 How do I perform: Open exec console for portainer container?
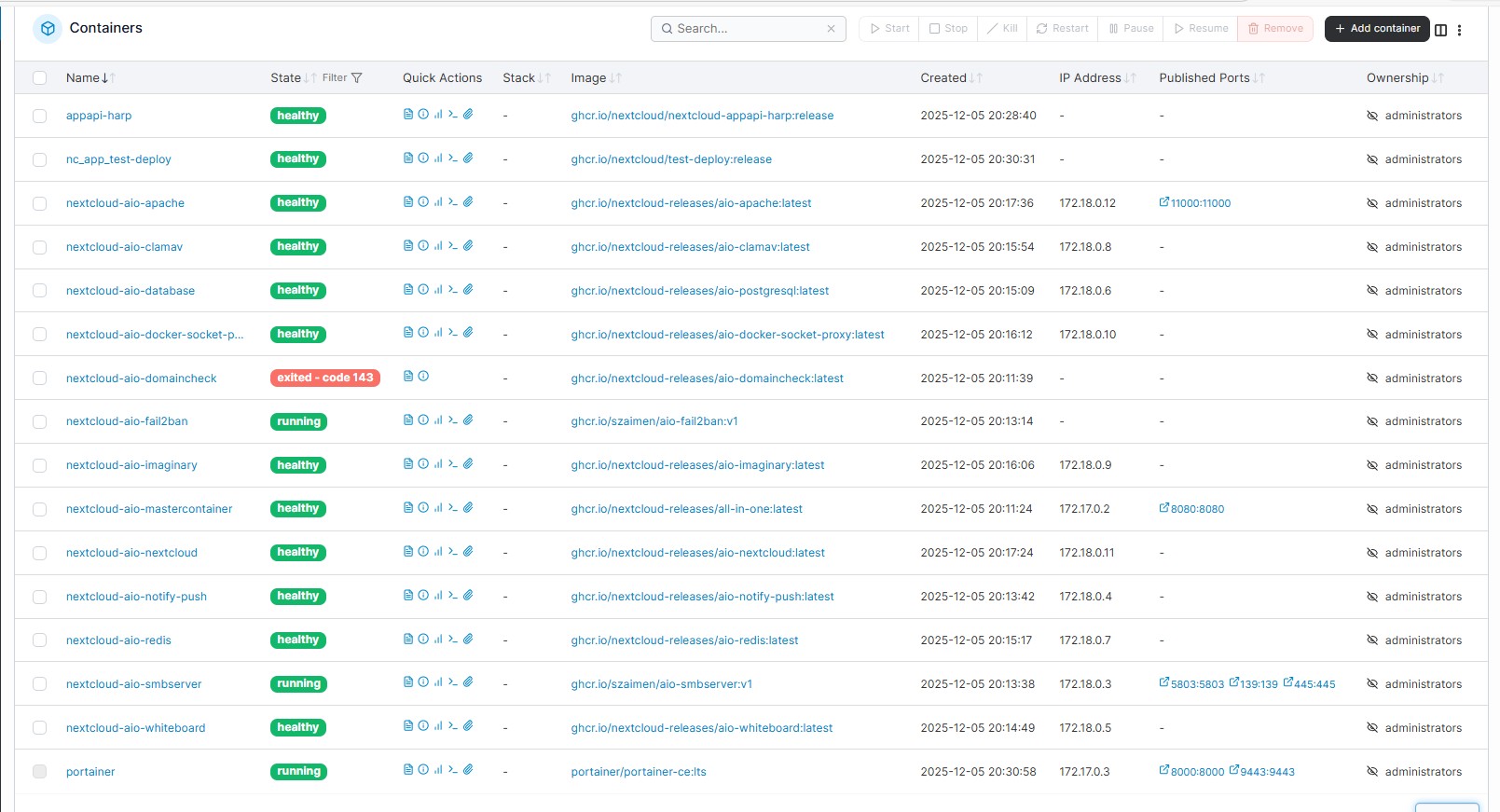453,770
